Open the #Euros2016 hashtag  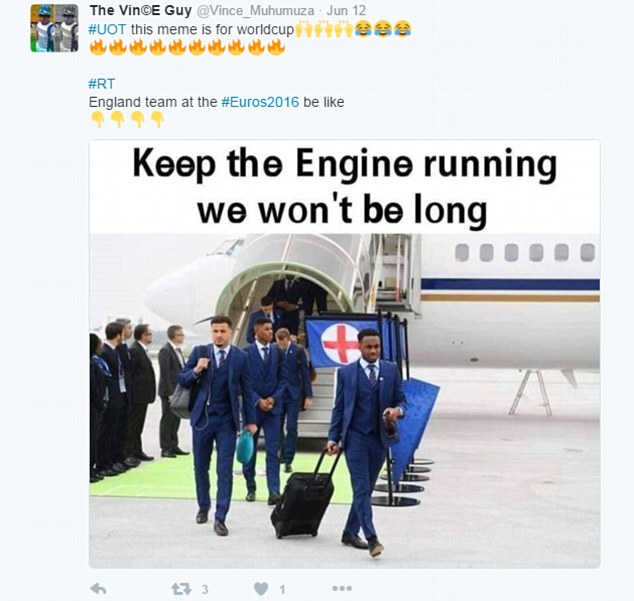point(260,102)
